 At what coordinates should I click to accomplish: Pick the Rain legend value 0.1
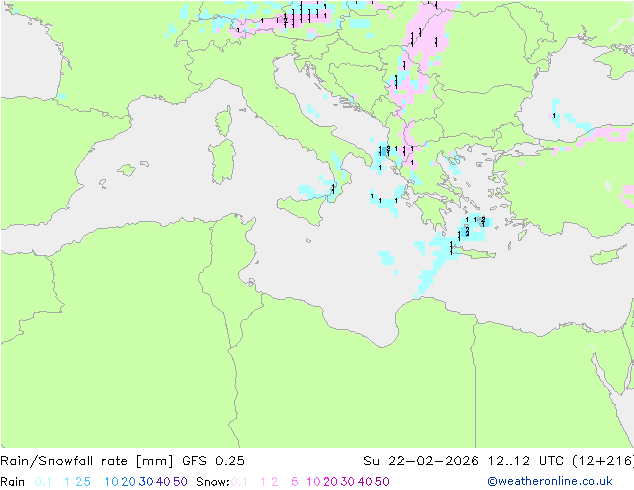[43, 482]
